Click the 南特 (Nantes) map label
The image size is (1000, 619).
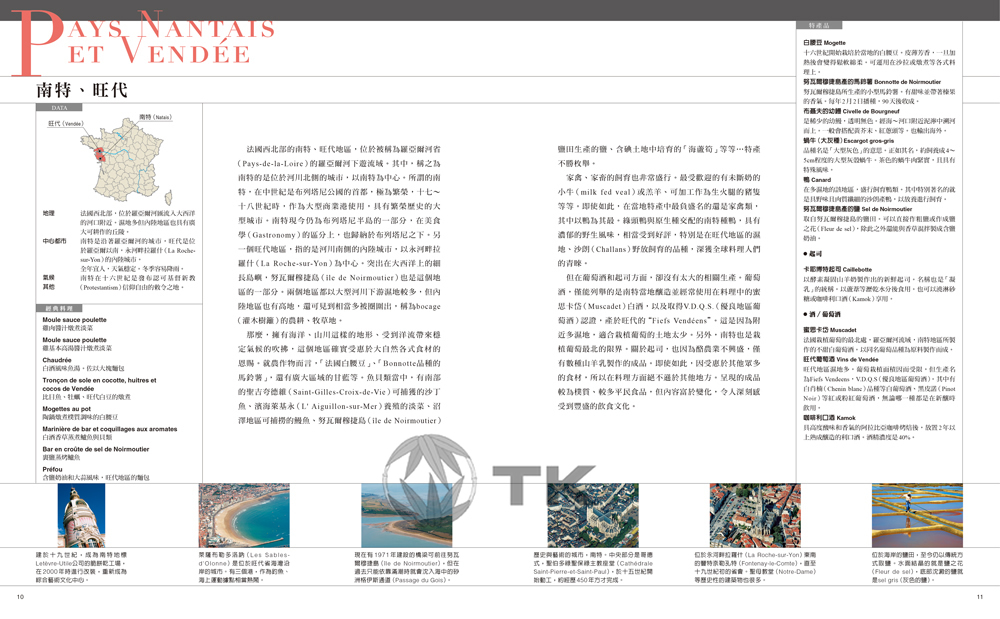pyautogui.click(x=155, y=117)
